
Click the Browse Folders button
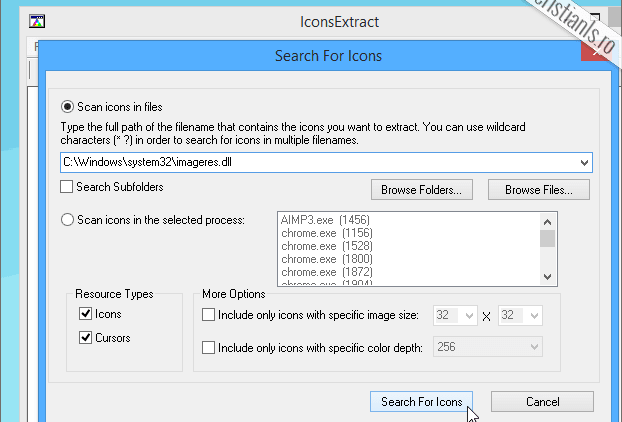(420, 189)
